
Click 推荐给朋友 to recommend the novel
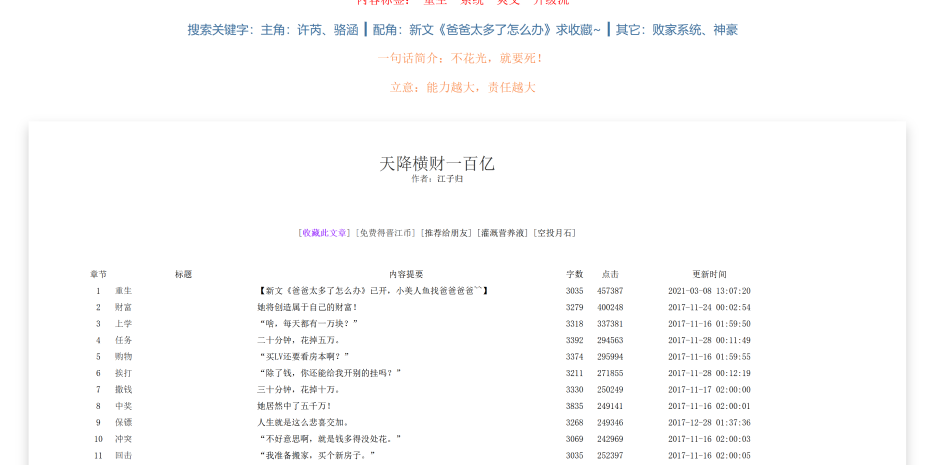point(446,233)
